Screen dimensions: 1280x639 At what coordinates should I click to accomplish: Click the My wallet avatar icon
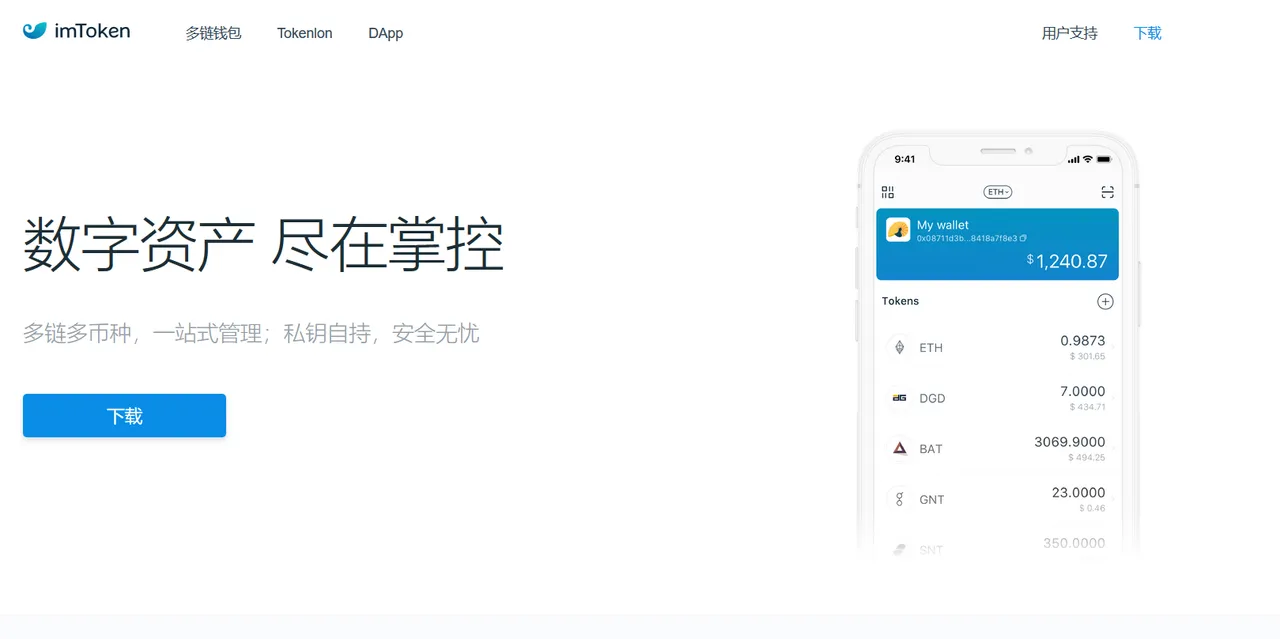tap(898, 230)
